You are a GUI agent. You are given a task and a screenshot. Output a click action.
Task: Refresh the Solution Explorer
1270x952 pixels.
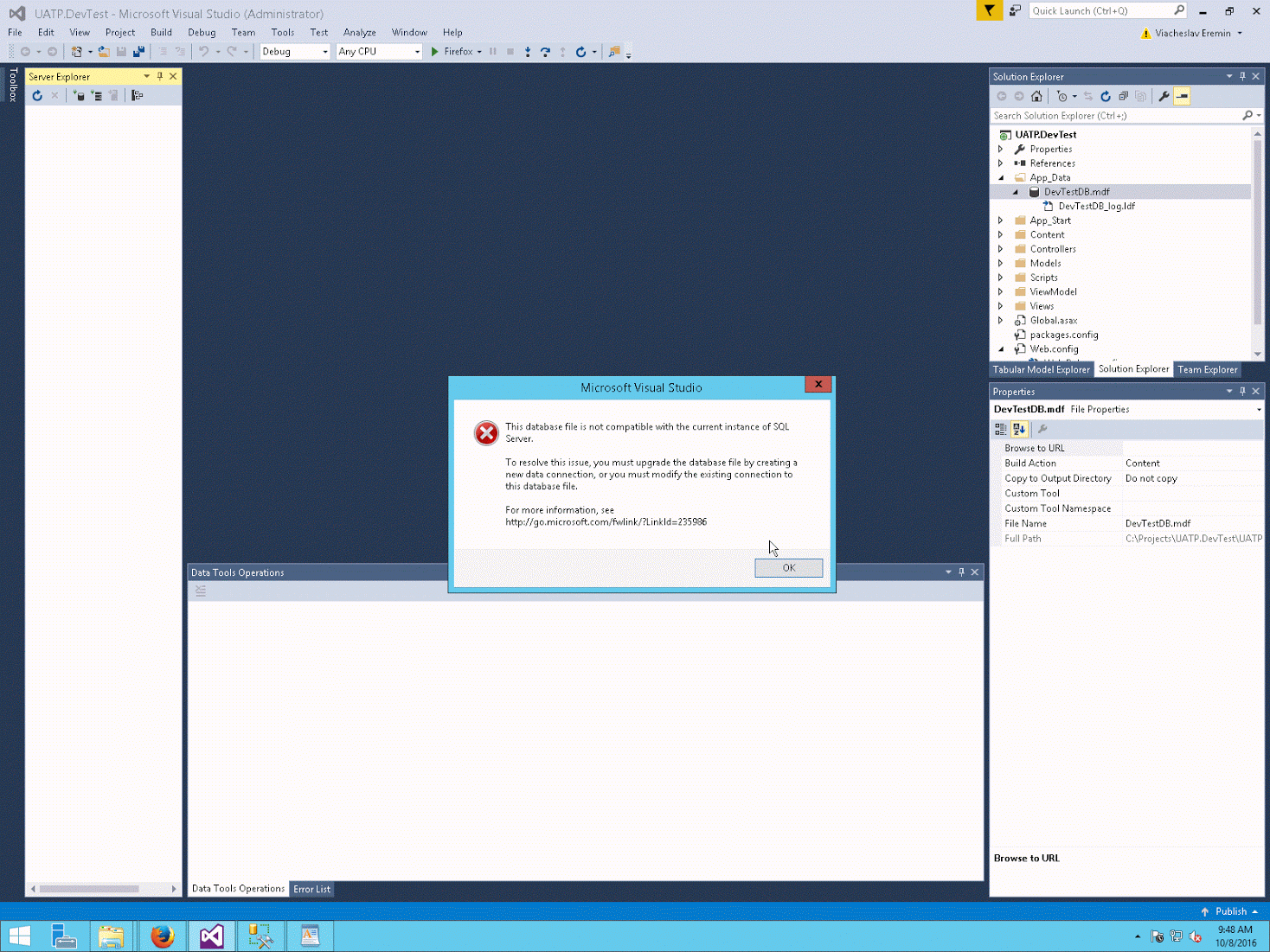click(1106, 97)
